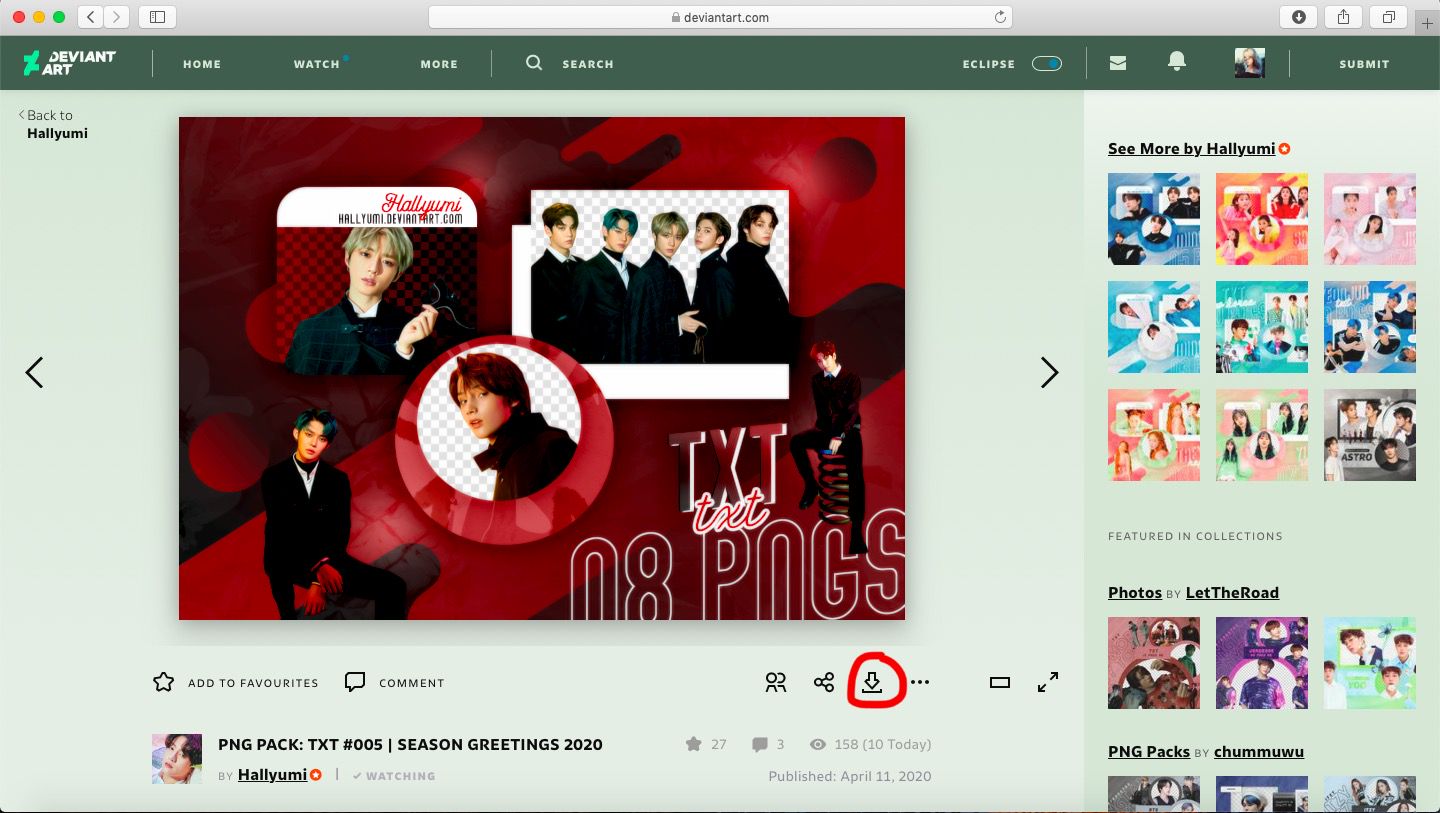Click the fullscreen expand arrows icon
1440x813 pixels.
(1047, 683)
